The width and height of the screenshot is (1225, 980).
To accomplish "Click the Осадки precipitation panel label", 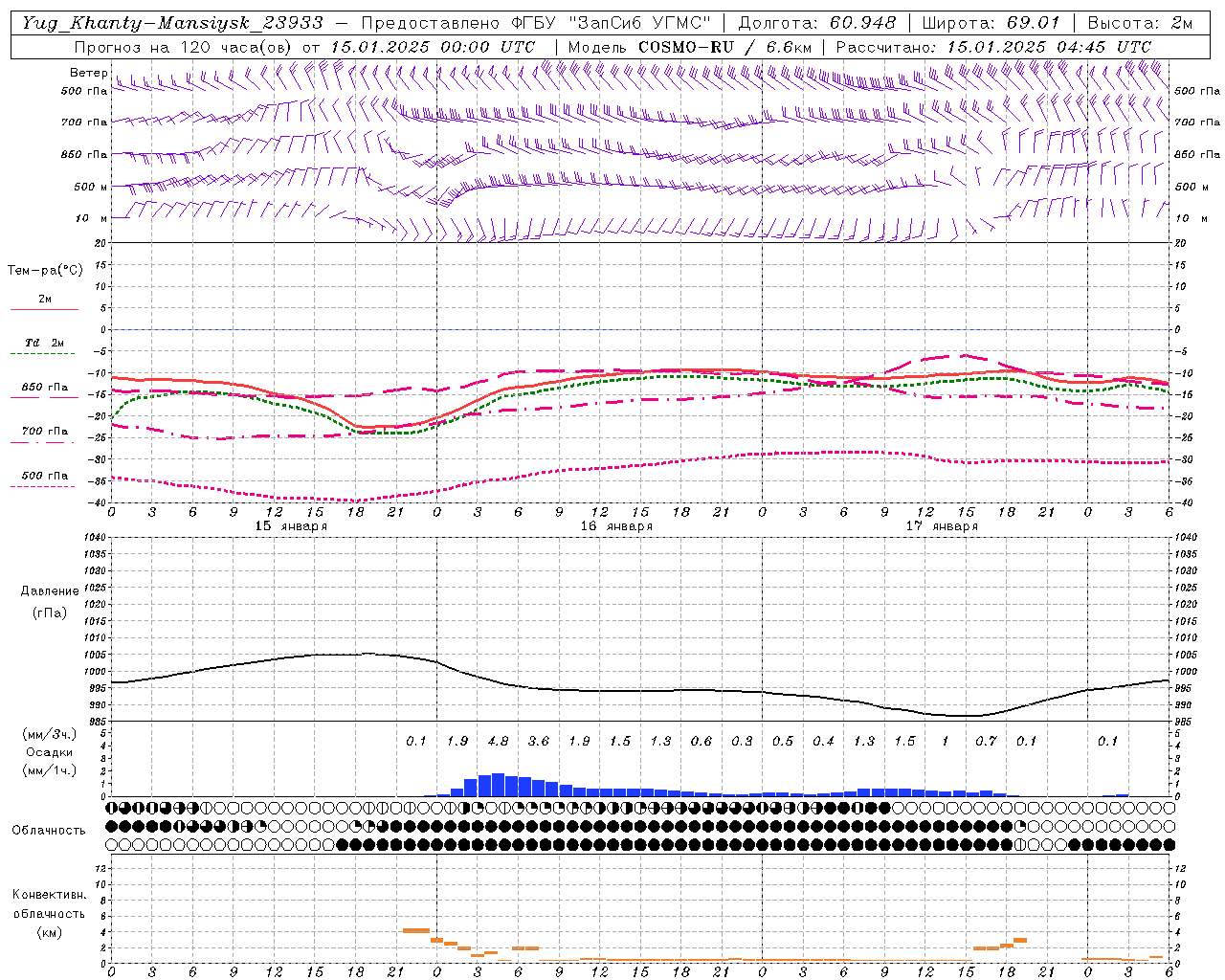I will click(50, 752).
